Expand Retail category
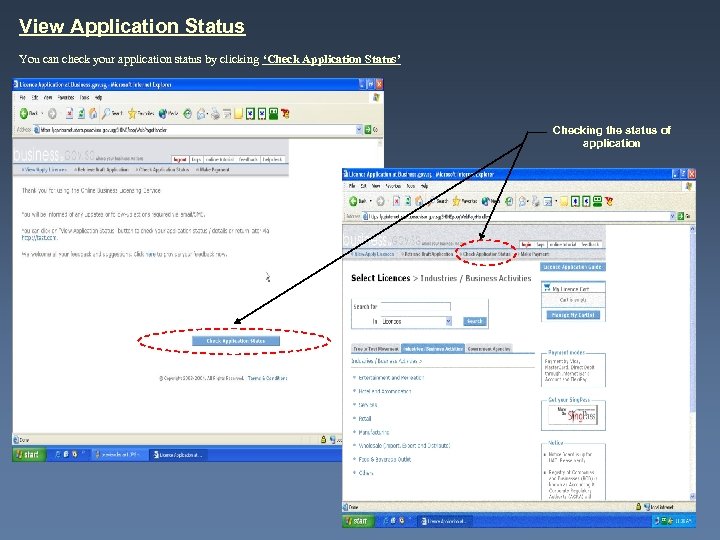Screen dimensions: 720x540 pos(365,419)
